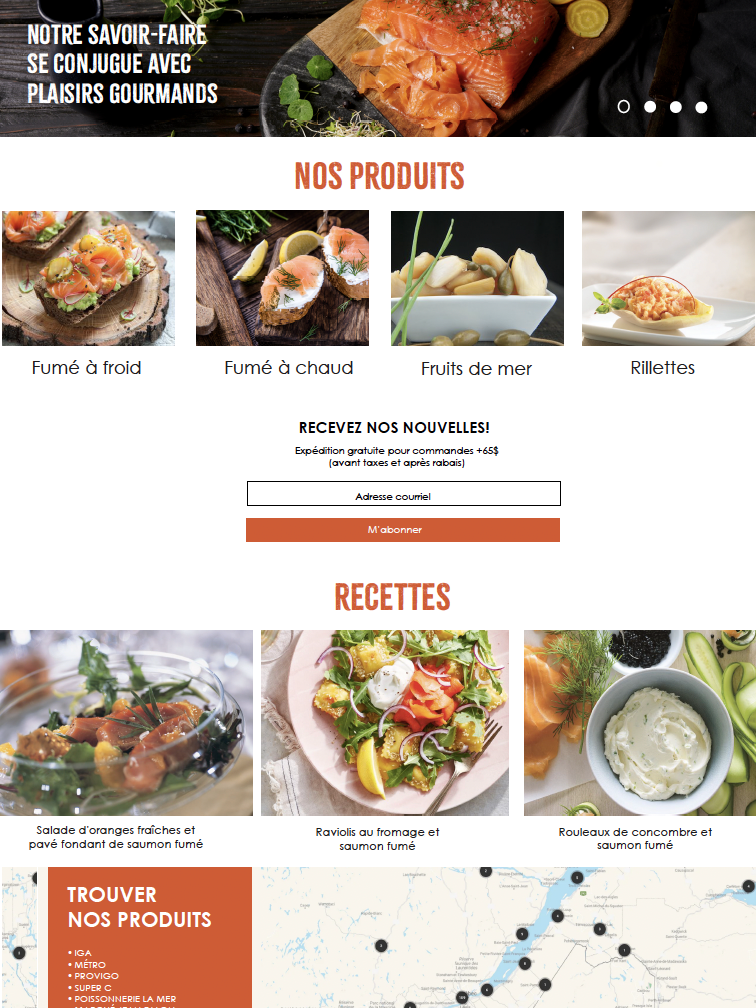The image size is (756, 1008).
Task: Select the first hollow carousel dot
Action: point(624,107)
